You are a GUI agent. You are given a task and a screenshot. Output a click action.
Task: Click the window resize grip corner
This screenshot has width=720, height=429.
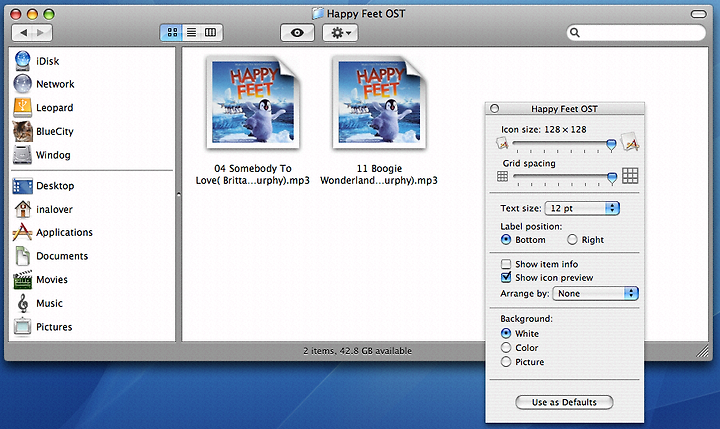tap(703, 351)
